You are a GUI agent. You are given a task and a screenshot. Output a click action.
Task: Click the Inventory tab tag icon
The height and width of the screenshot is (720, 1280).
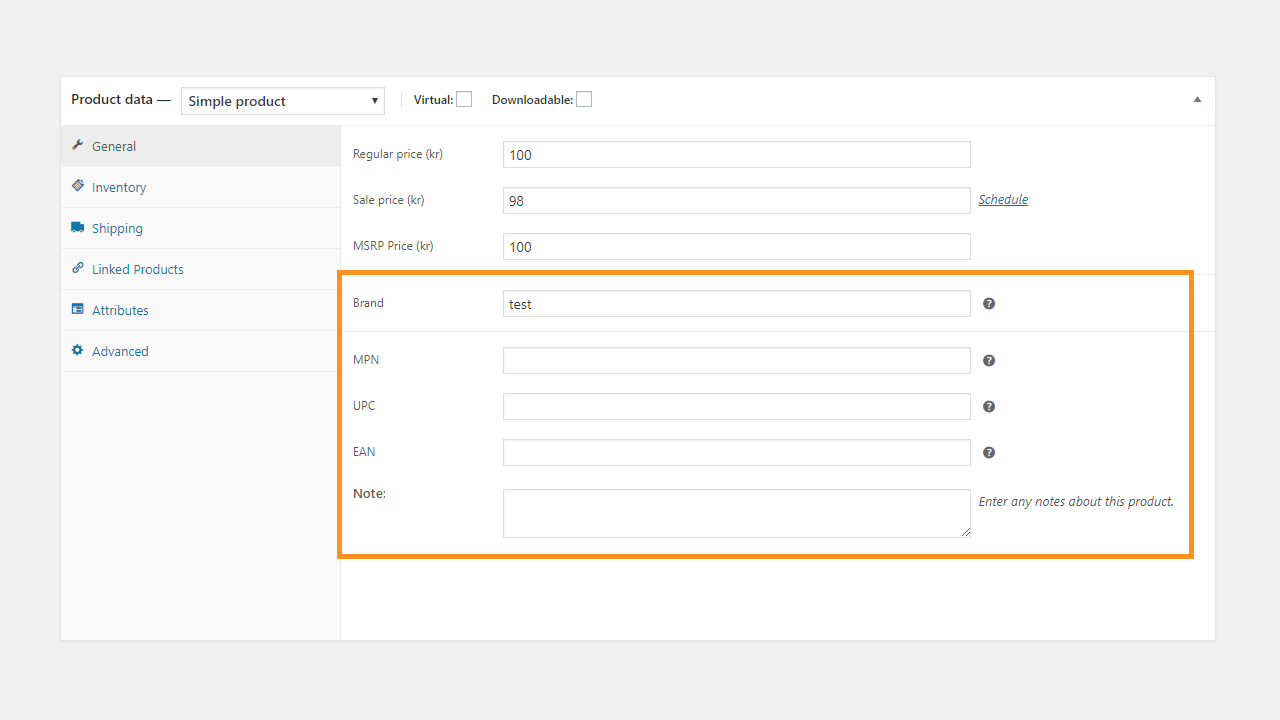pyautogui.click(x=78, y=186)
